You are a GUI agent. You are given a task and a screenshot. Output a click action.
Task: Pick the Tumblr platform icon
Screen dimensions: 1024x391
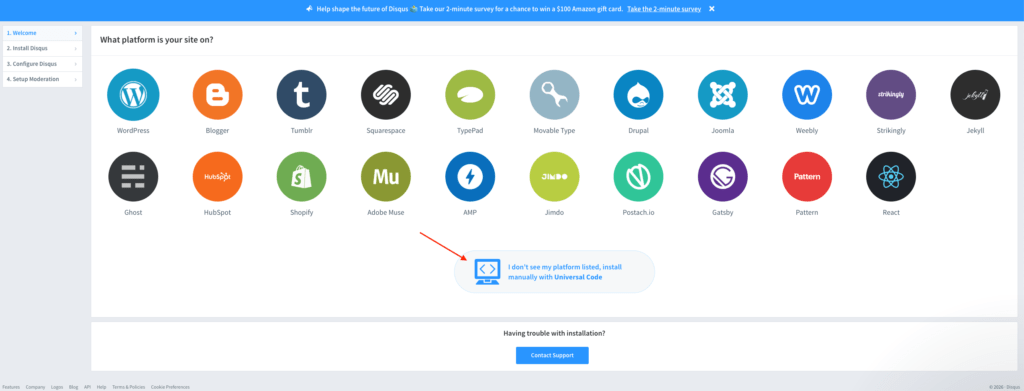point(302,95)
